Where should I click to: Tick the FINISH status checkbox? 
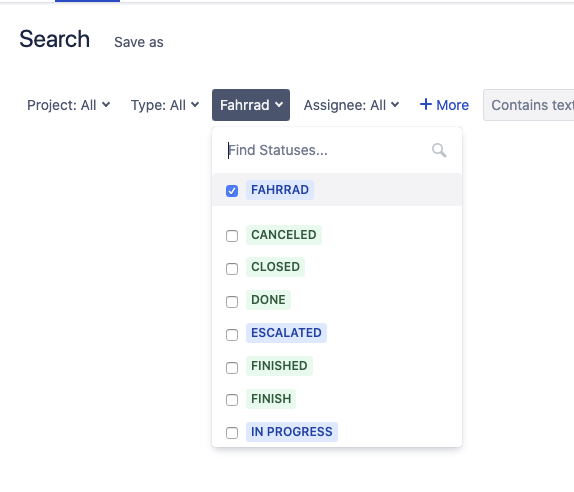(x=232, y=400)
